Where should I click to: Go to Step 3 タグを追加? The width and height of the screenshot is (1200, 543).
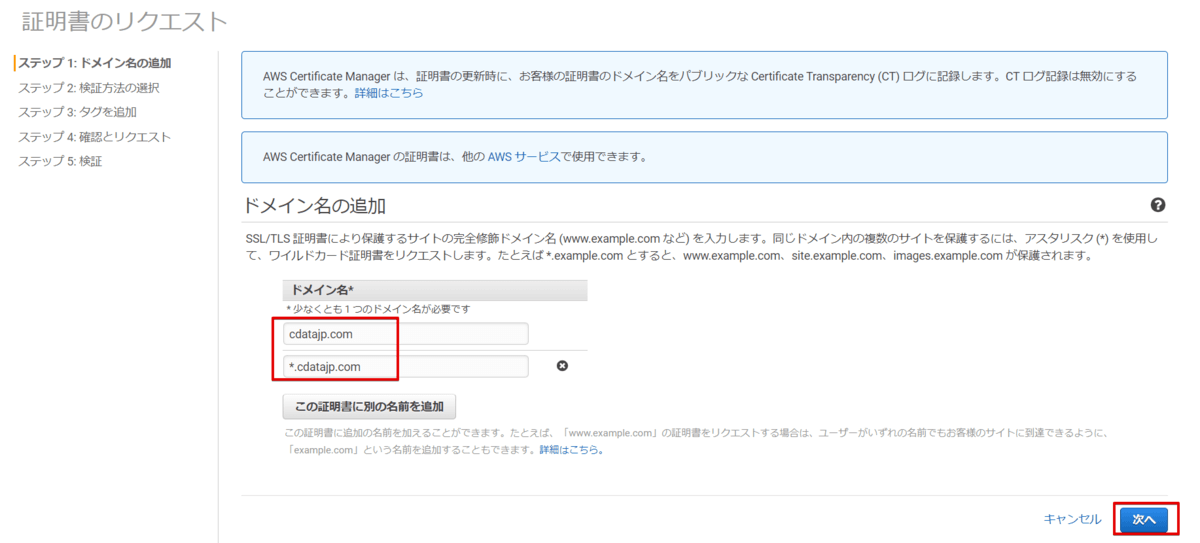(x=77, y=112)
